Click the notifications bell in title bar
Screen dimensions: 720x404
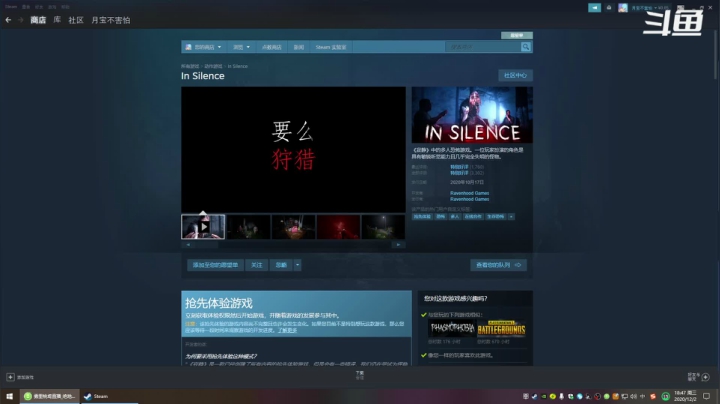pyautogui.click(x=609, y=8)
